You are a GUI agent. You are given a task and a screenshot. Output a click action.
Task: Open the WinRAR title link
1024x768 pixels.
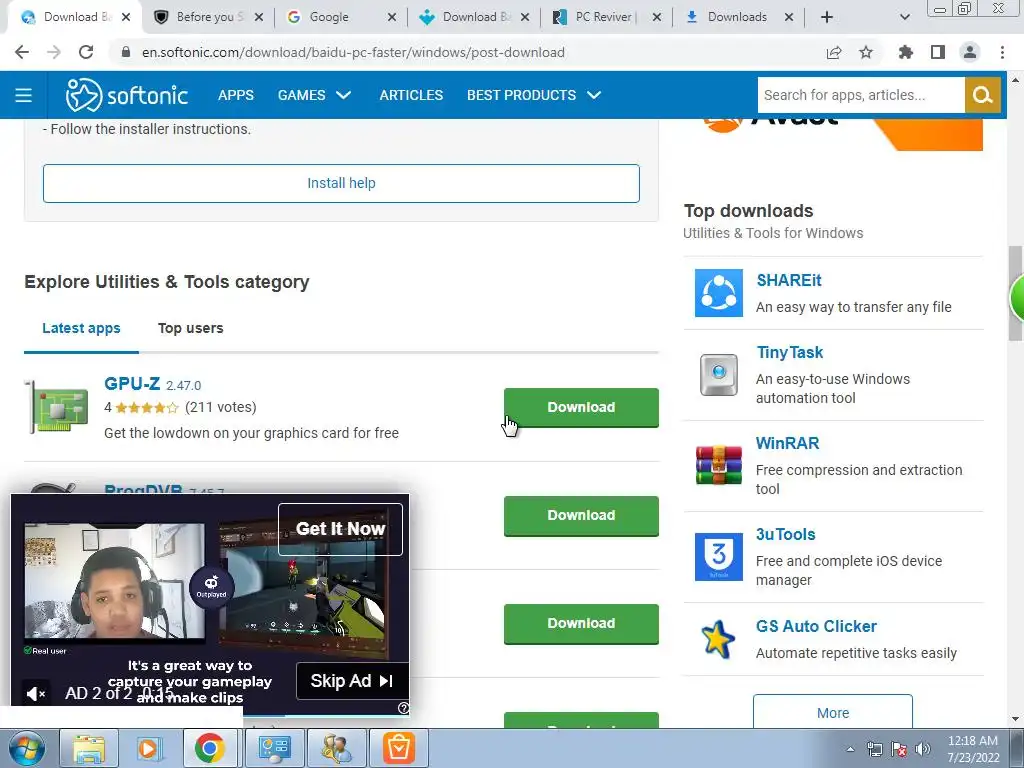788,443
